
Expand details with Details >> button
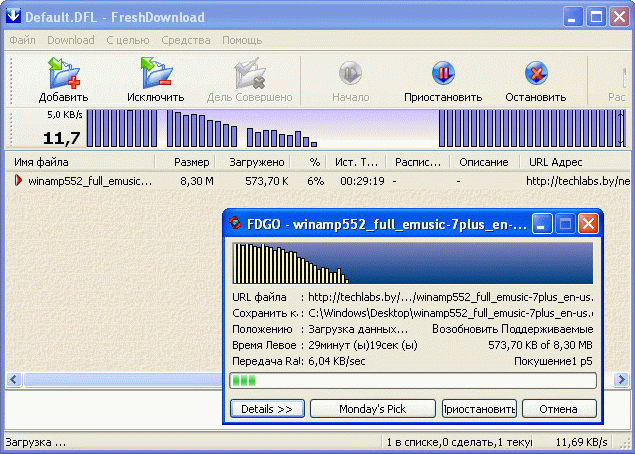pos(267,408)
